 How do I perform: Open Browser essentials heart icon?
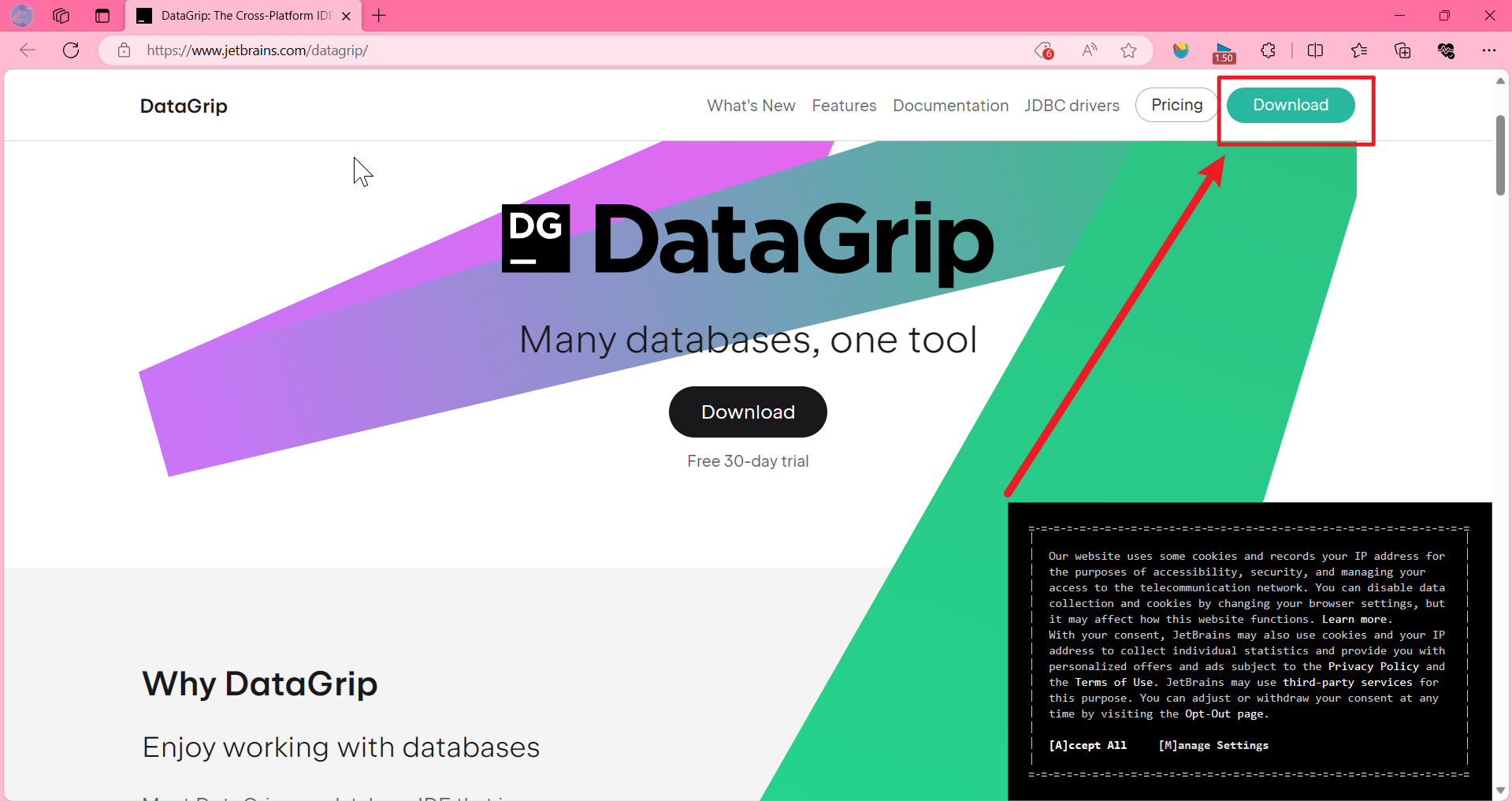click(1446, 50)
